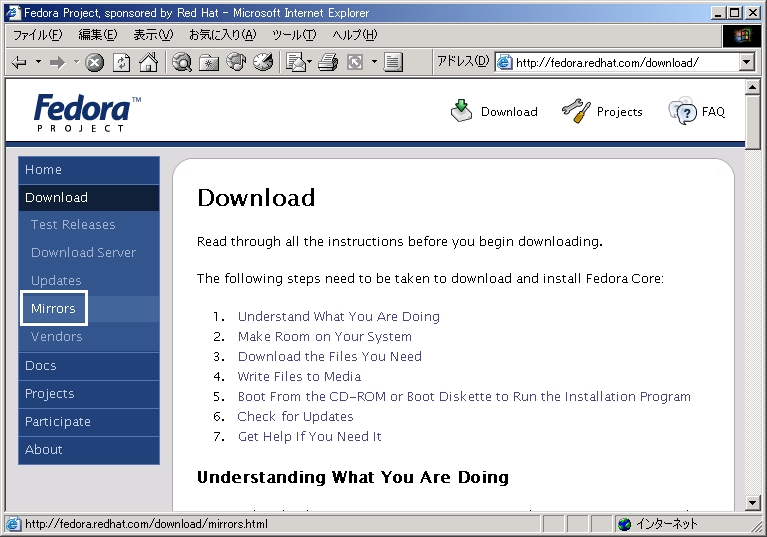Image resolution: width=767 pixels, height=537 pixels.
Task: Open the Media globe icon
Action: pyautogui.click(x=236, y=62)
